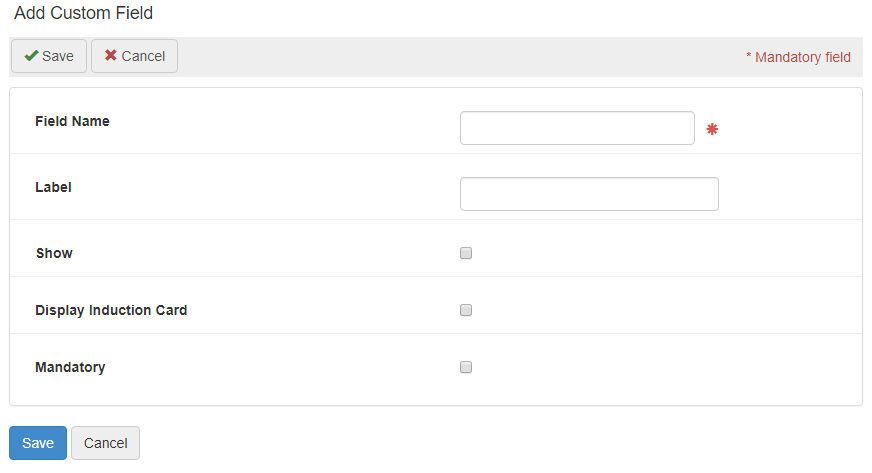Screen dimensions: 872x473
Task: Click the "Field Name" bold label text
Action: (72, 121)
